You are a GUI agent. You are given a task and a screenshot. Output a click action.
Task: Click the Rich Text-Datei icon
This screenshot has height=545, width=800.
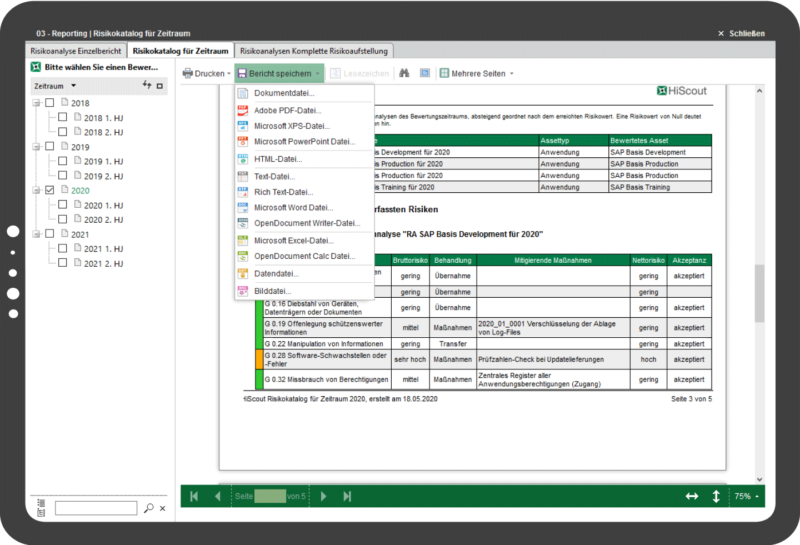point(243,192)
